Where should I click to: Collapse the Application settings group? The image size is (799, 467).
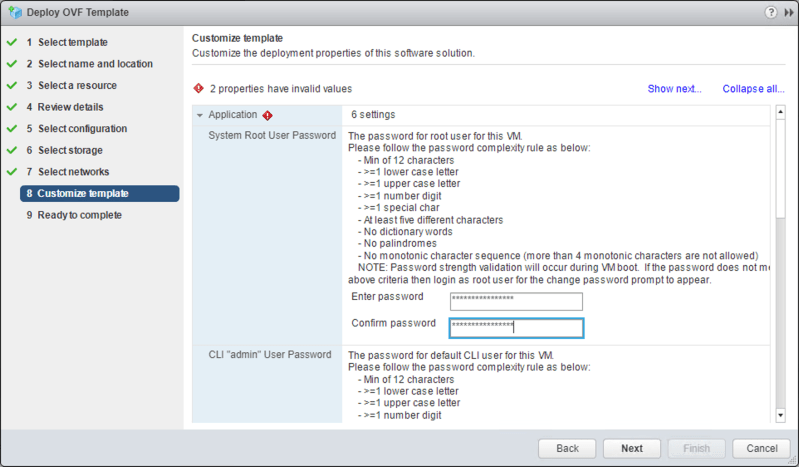point(200,115)
